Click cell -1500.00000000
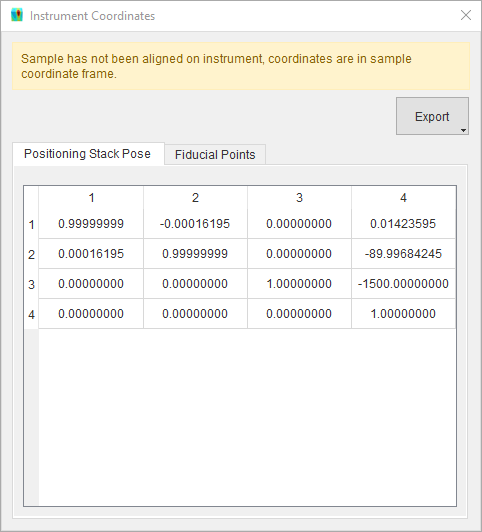 click(x=403, y=284)
